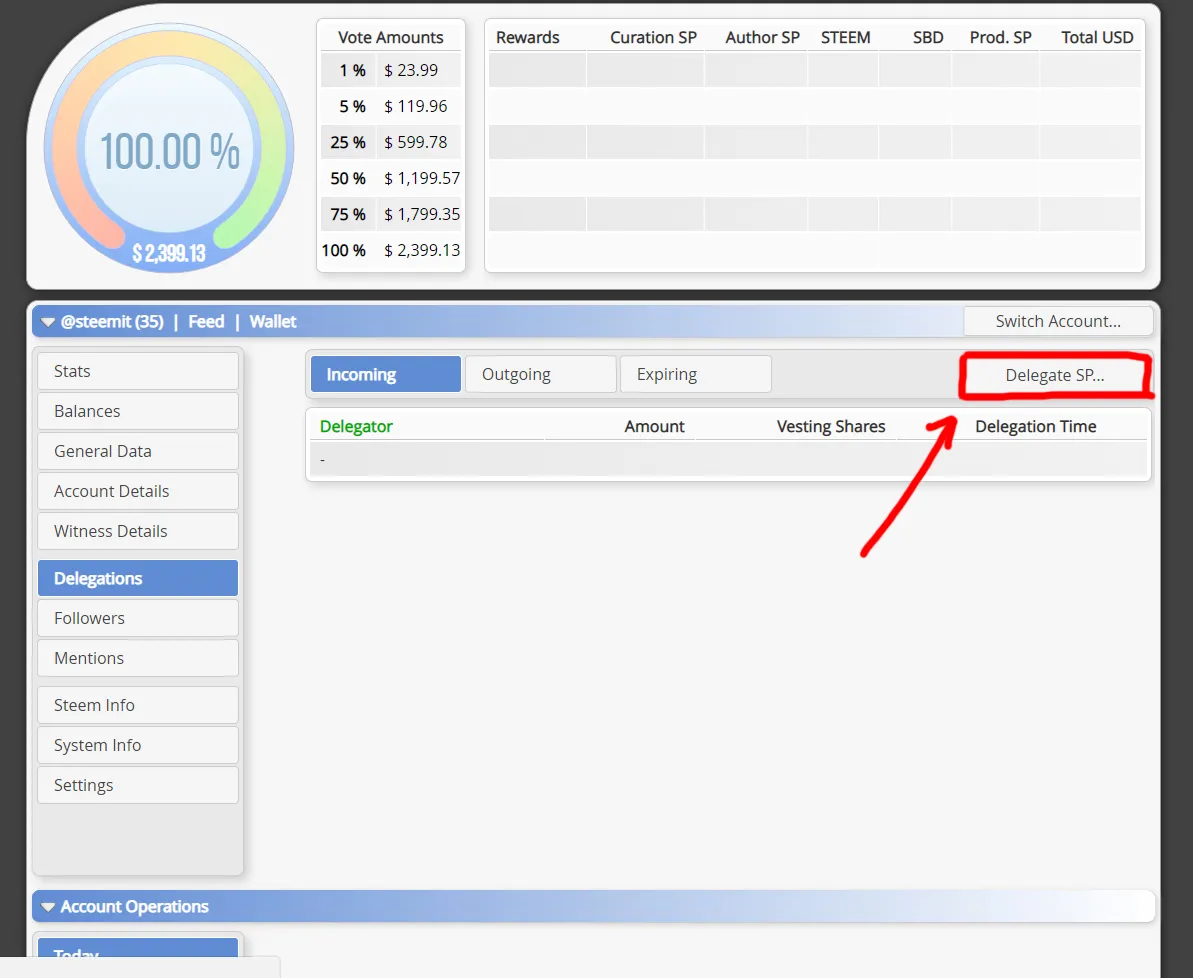Click the Author SP column header
Viewport: 1193px width, 978px height.
762,37
